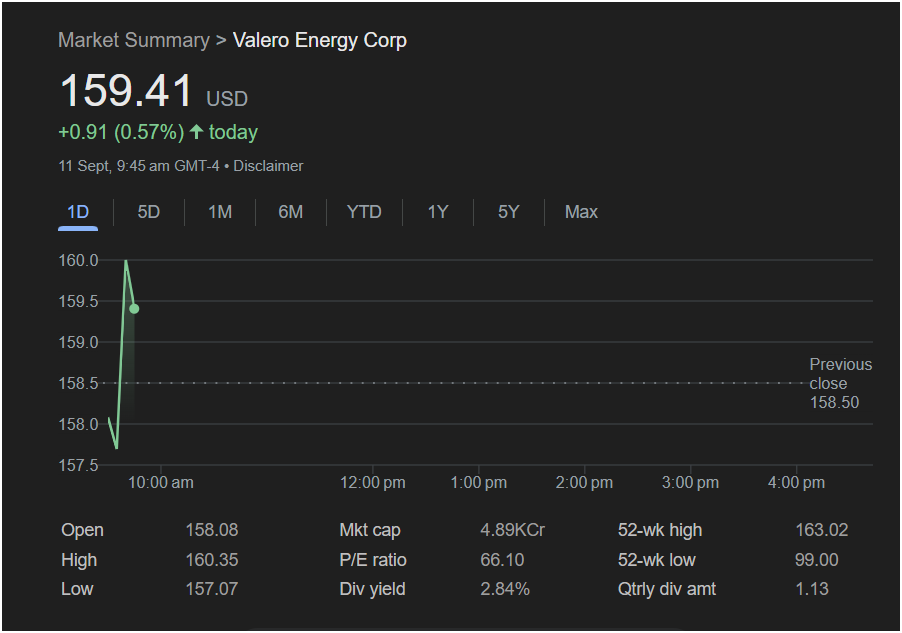Select the YTD chart tab
Screen dimensions: 902x633
364,212
